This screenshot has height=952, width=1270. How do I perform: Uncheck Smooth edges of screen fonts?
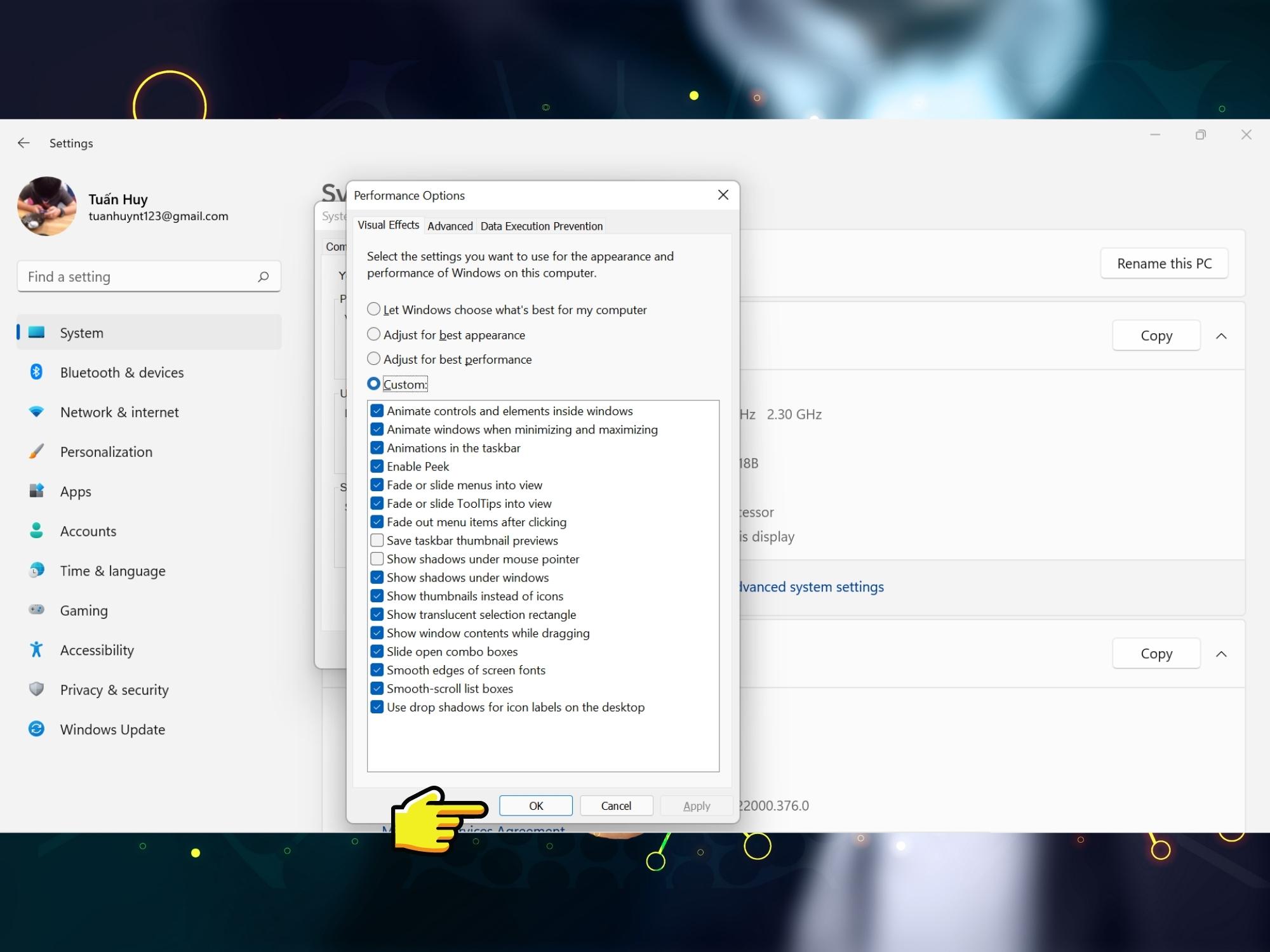tap(377, 670)
